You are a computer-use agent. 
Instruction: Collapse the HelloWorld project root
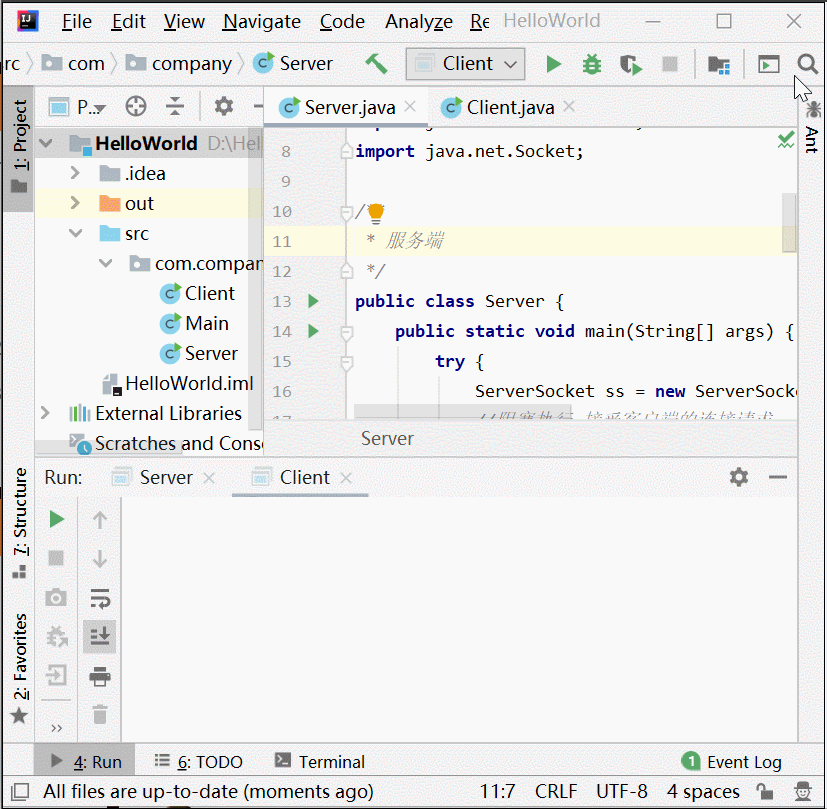coord(46,143)
